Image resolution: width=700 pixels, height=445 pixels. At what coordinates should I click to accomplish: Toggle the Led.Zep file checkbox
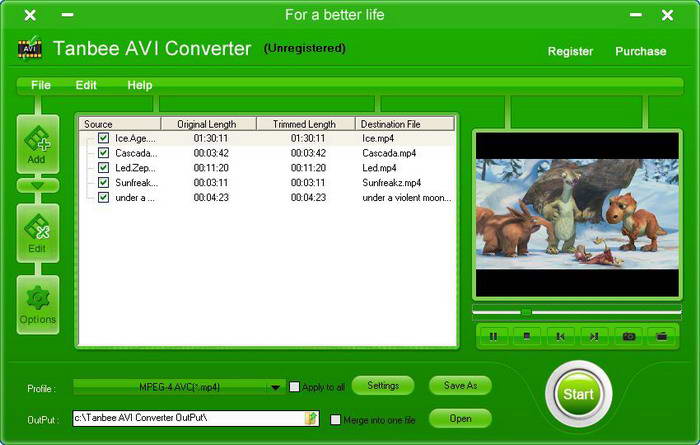(x=103, y=167)
